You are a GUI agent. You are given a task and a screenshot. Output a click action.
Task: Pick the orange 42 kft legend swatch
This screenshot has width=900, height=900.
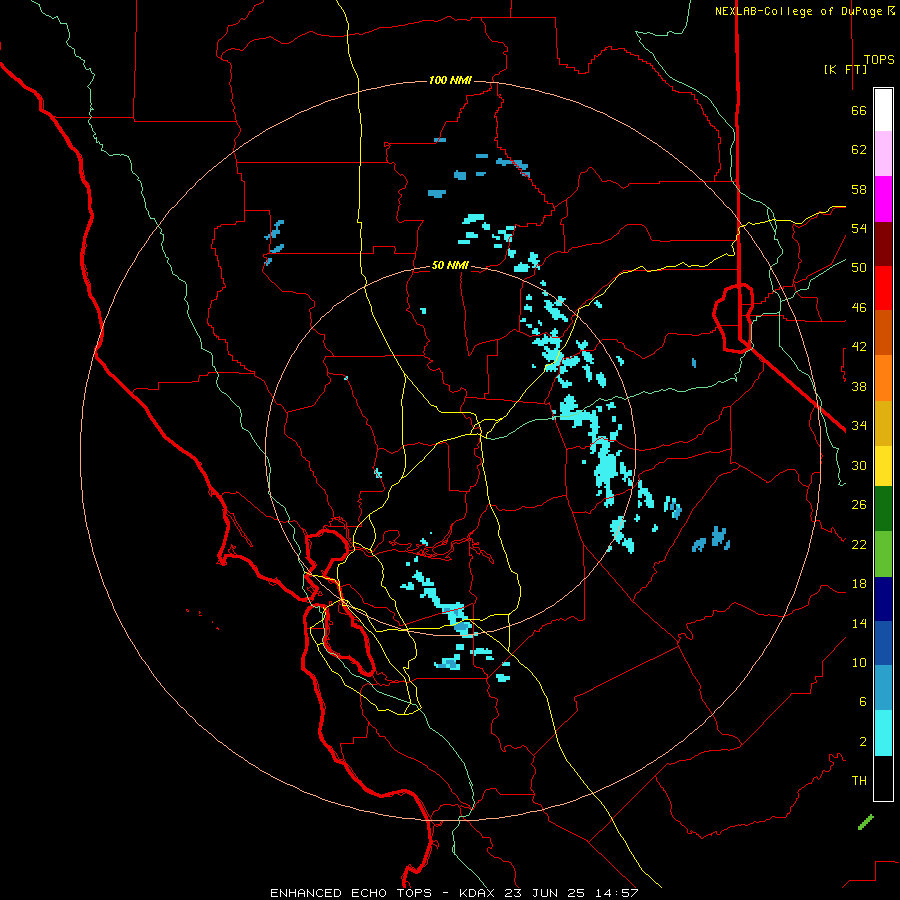pos(883,378)
